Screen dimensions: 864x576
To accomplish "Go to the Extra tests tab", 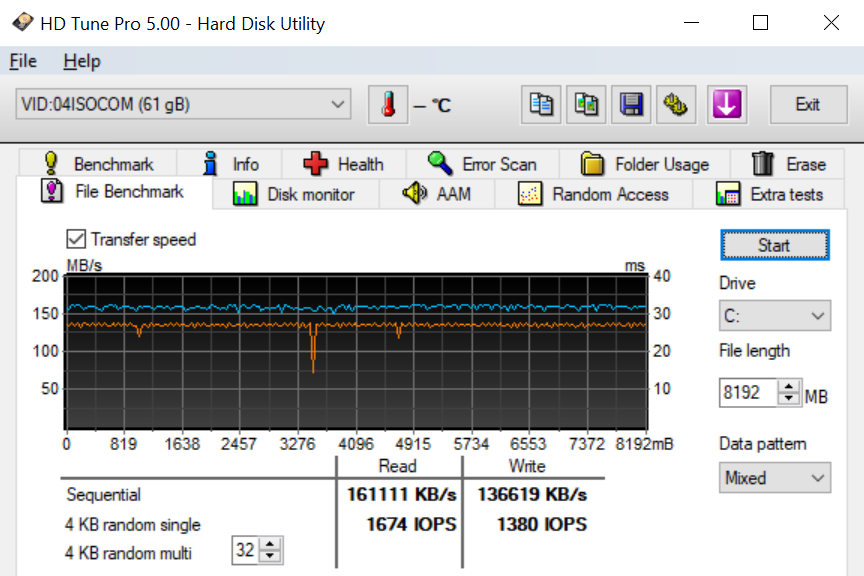I will click(769, 194).
